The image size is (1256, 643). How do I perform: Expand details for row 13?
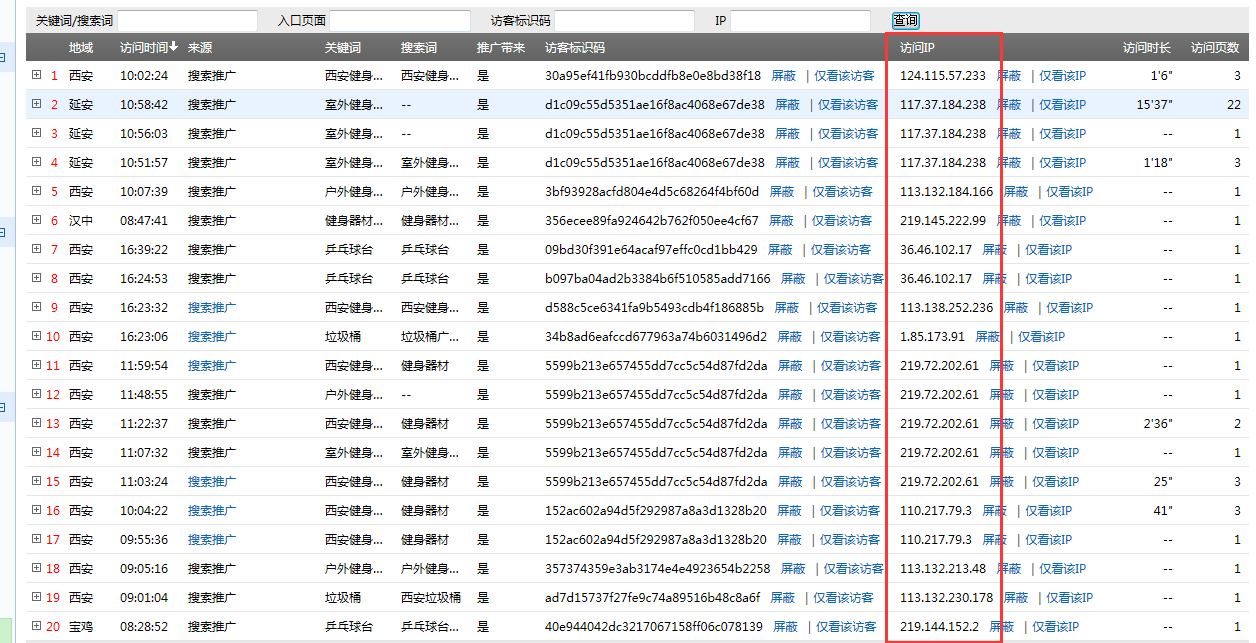point(37,423)
